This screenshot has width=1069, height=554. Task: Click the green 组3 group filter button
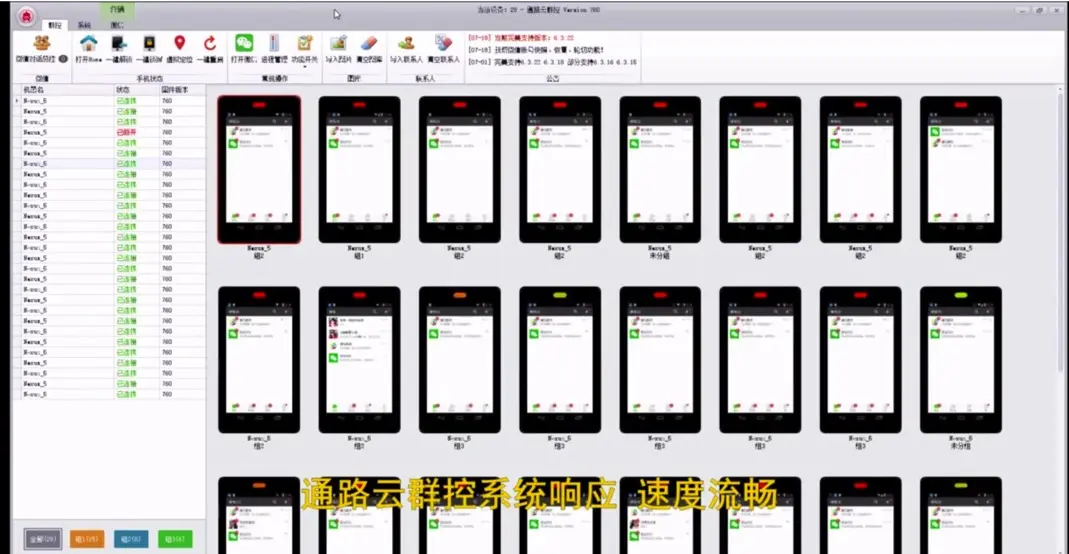pyautogui.click(x=175, y=539)
